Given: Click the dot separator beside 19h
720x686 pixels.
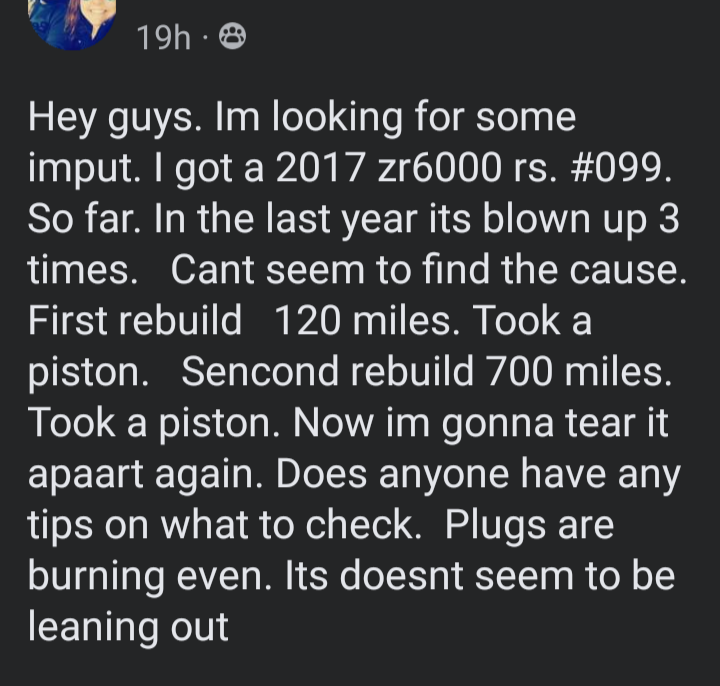Looking at the screenshot, I should click(x=205, y=38).
